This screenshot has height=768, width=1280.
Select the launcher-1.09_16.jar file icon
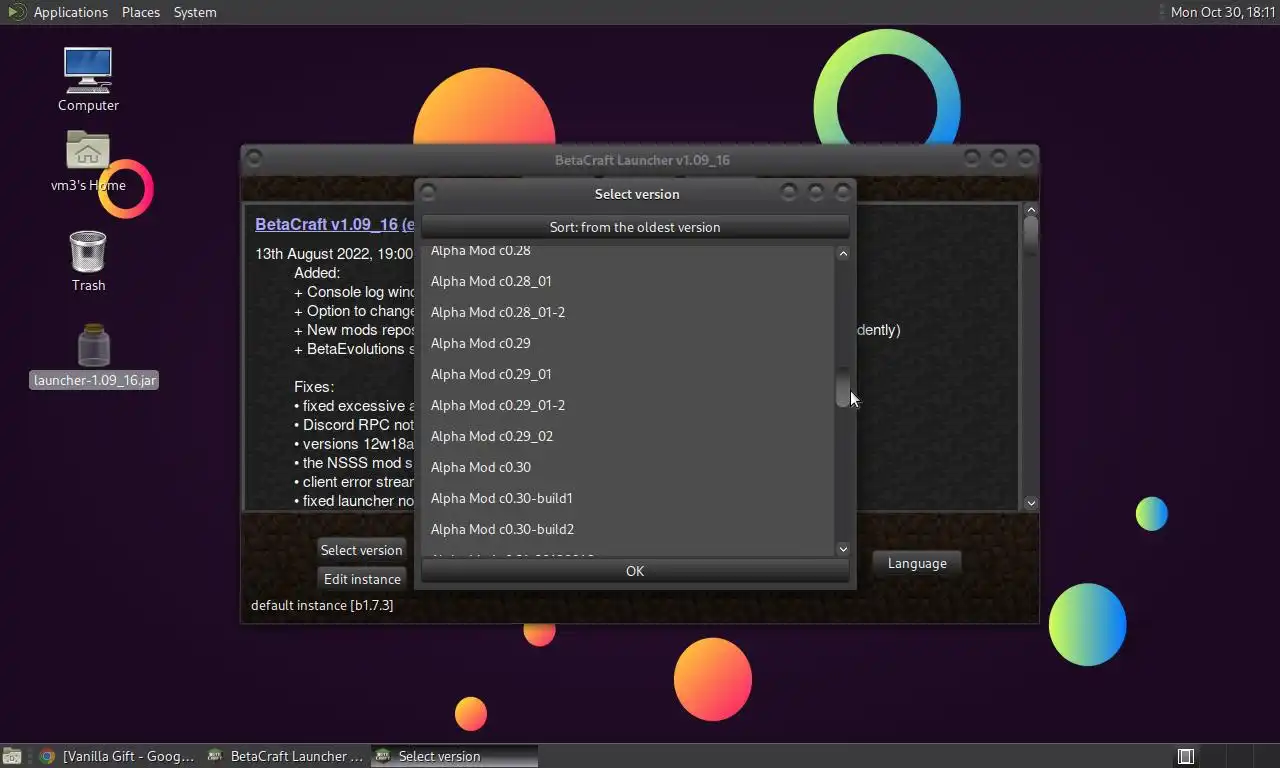[94, 356]
